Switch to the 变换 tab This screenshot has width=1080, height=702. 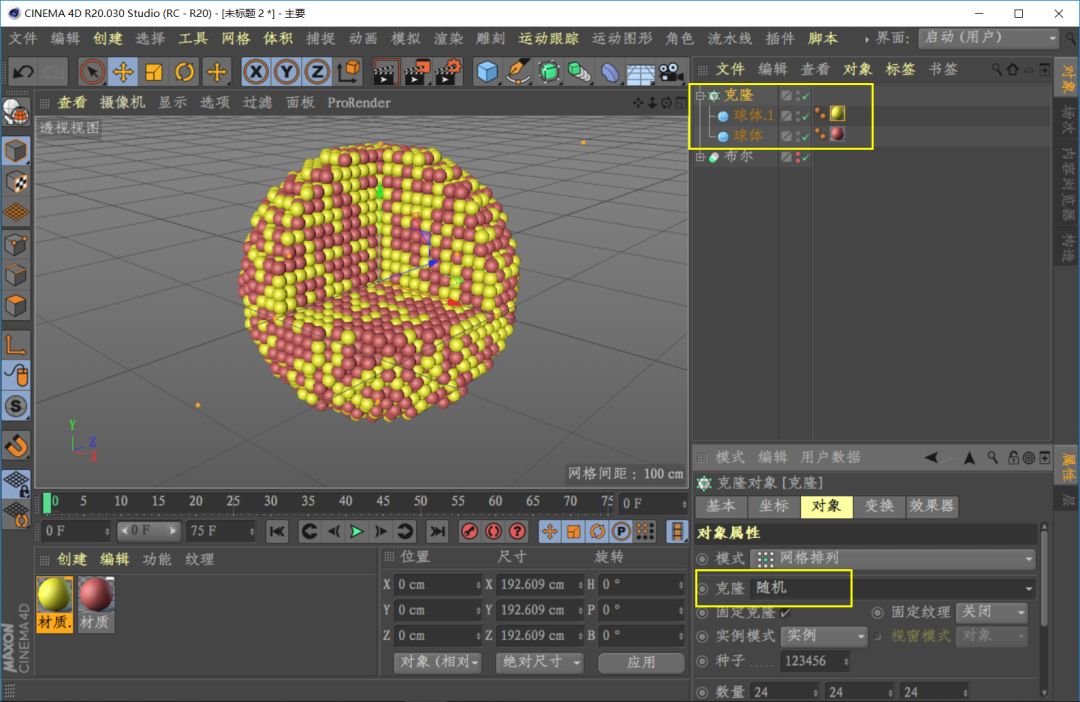879,506
